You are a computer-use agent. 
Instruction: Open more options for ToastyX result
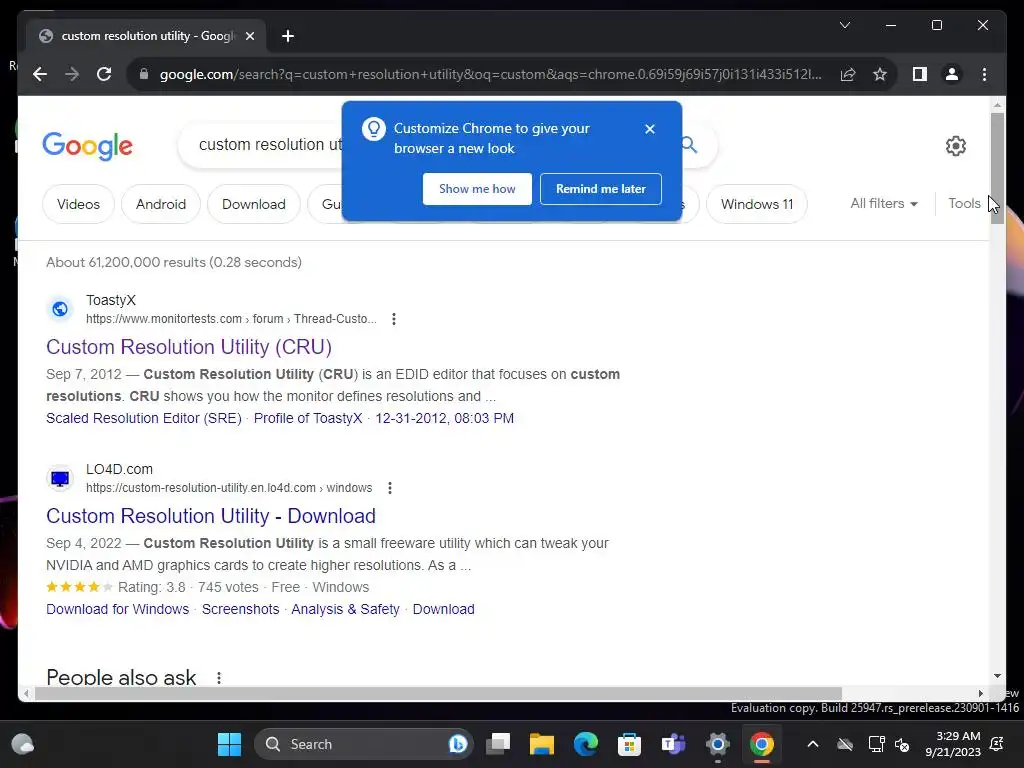(x=393, y=319)
